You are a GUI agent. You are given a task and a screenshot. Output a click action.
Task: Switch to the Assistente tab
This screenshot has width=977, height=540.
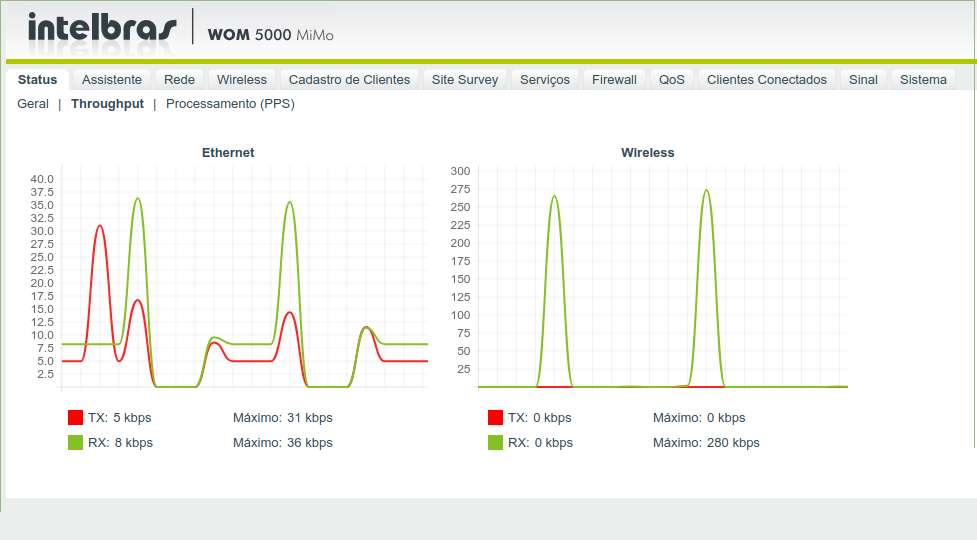112,80
